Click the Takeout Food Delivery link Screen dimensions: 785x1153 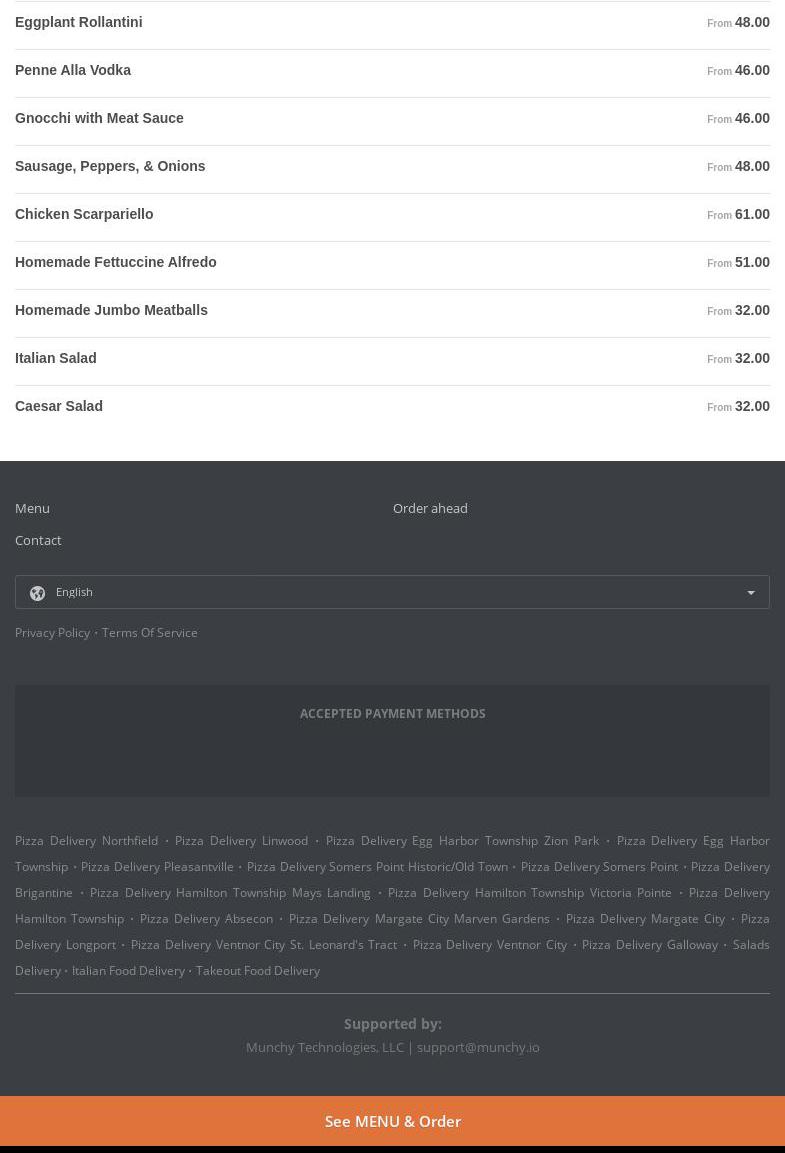258,970
